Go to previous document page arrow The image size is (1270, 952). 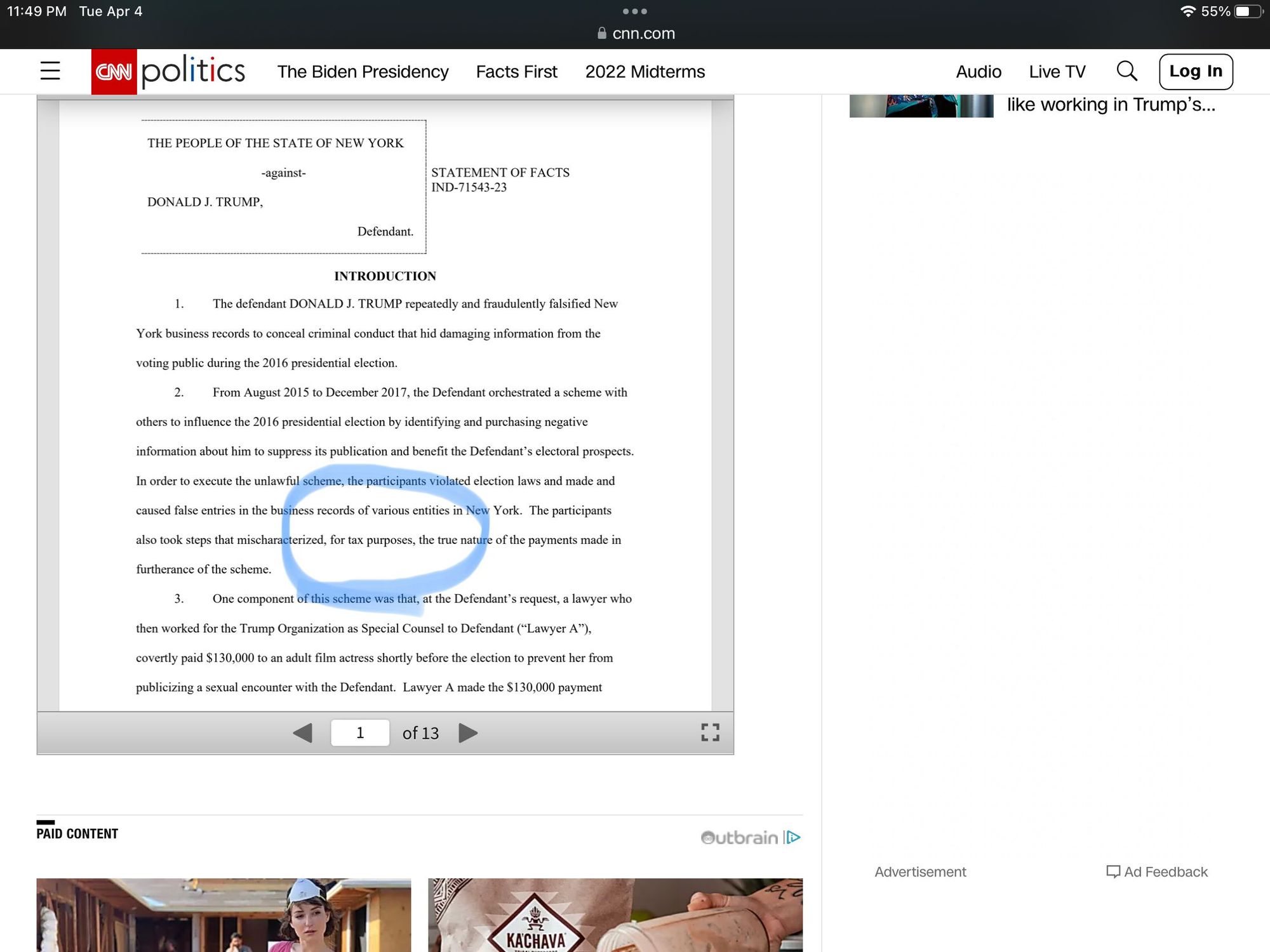[303, 733]
